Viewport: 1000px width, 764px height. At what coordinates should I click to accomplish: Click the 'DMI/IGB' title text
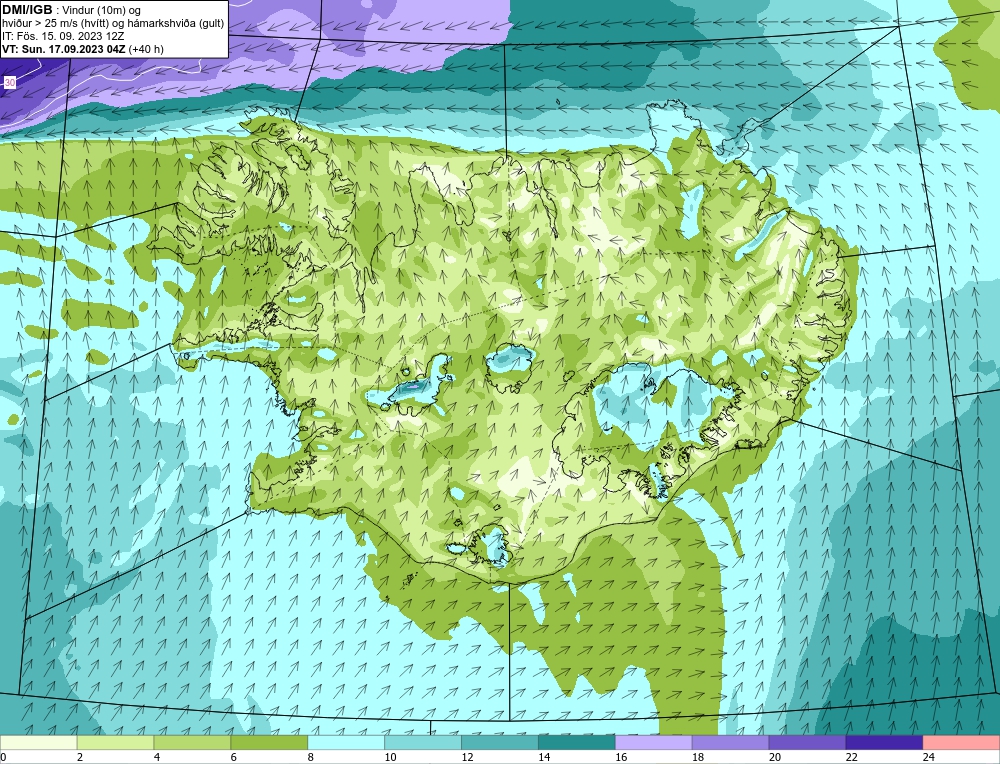(x=27, y=10)
